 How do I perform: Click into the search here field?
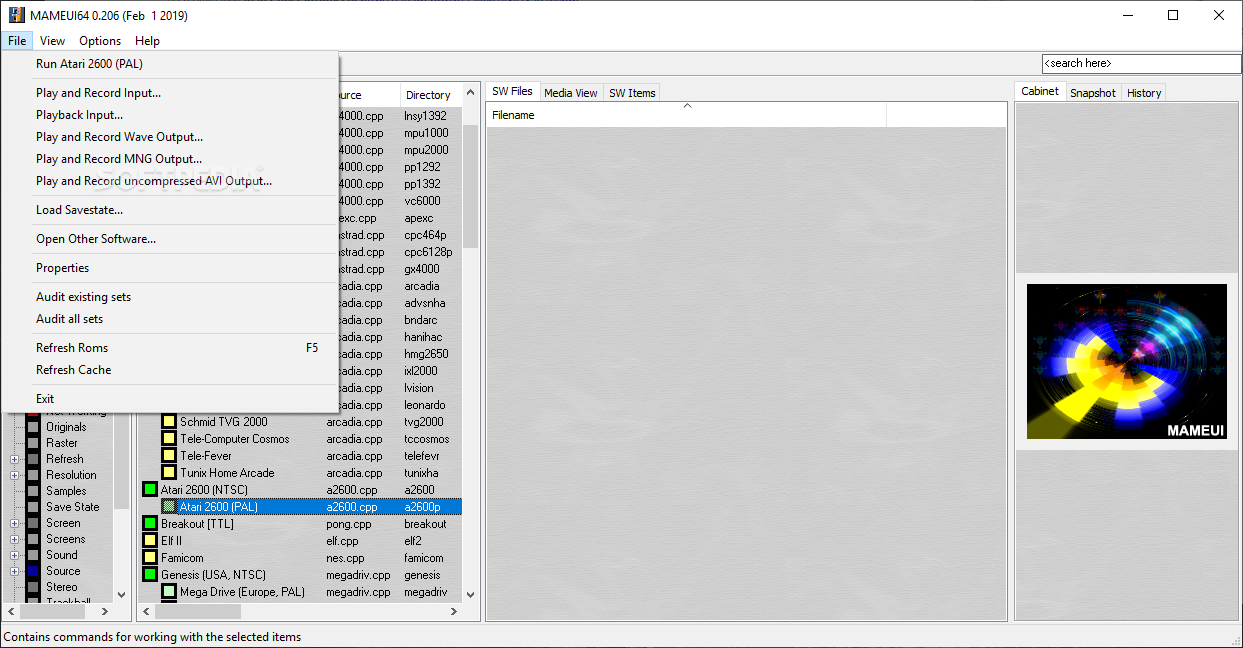1141,63
